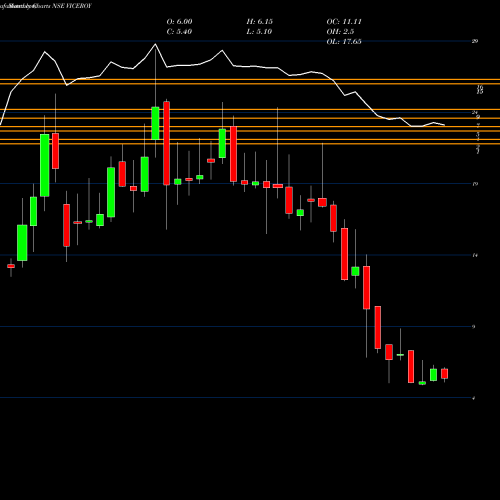
Task: Click the first small red candle at chart start
Action: pos(11,266)
